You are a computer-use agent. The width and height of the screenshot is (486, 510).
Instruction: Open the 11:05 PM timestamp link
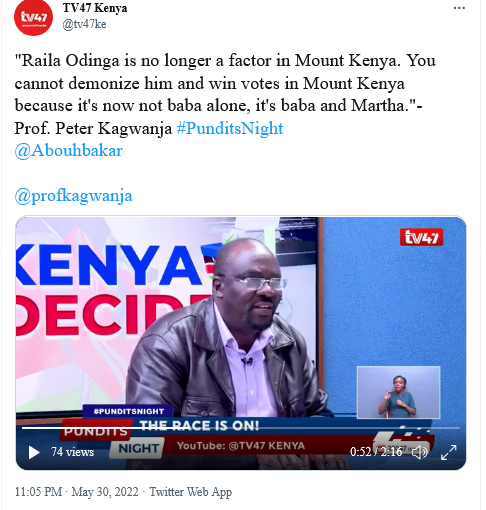coord(38,492)
